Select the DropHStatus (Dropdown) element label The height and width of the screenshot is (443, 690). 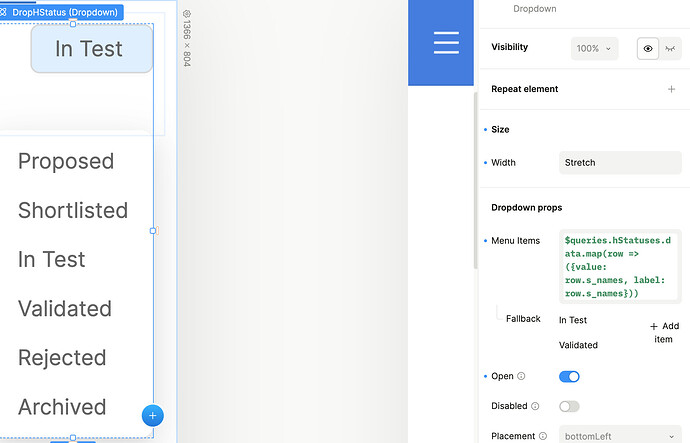coord(61,12)
